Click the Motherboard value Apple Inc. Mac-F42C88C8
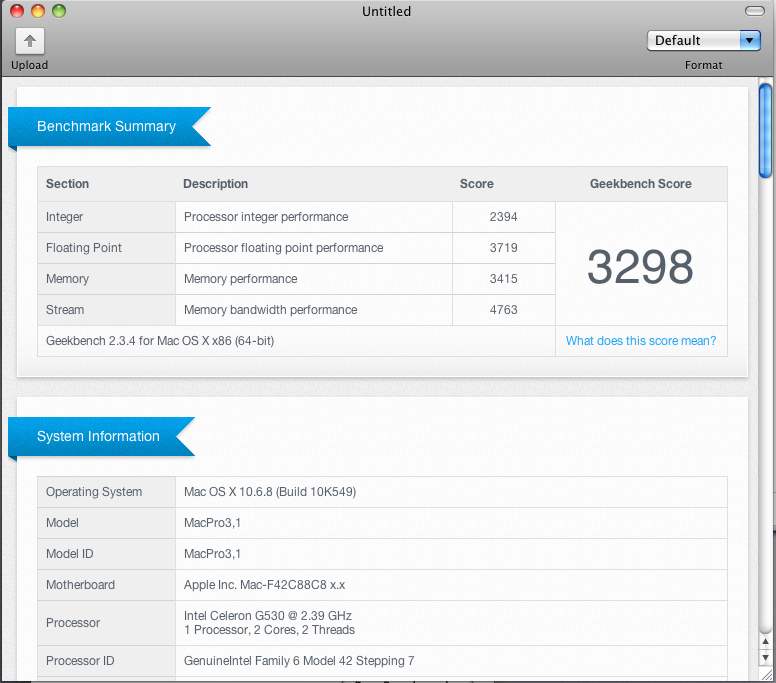Screen dimensions: 776x683 click(264, 585)
